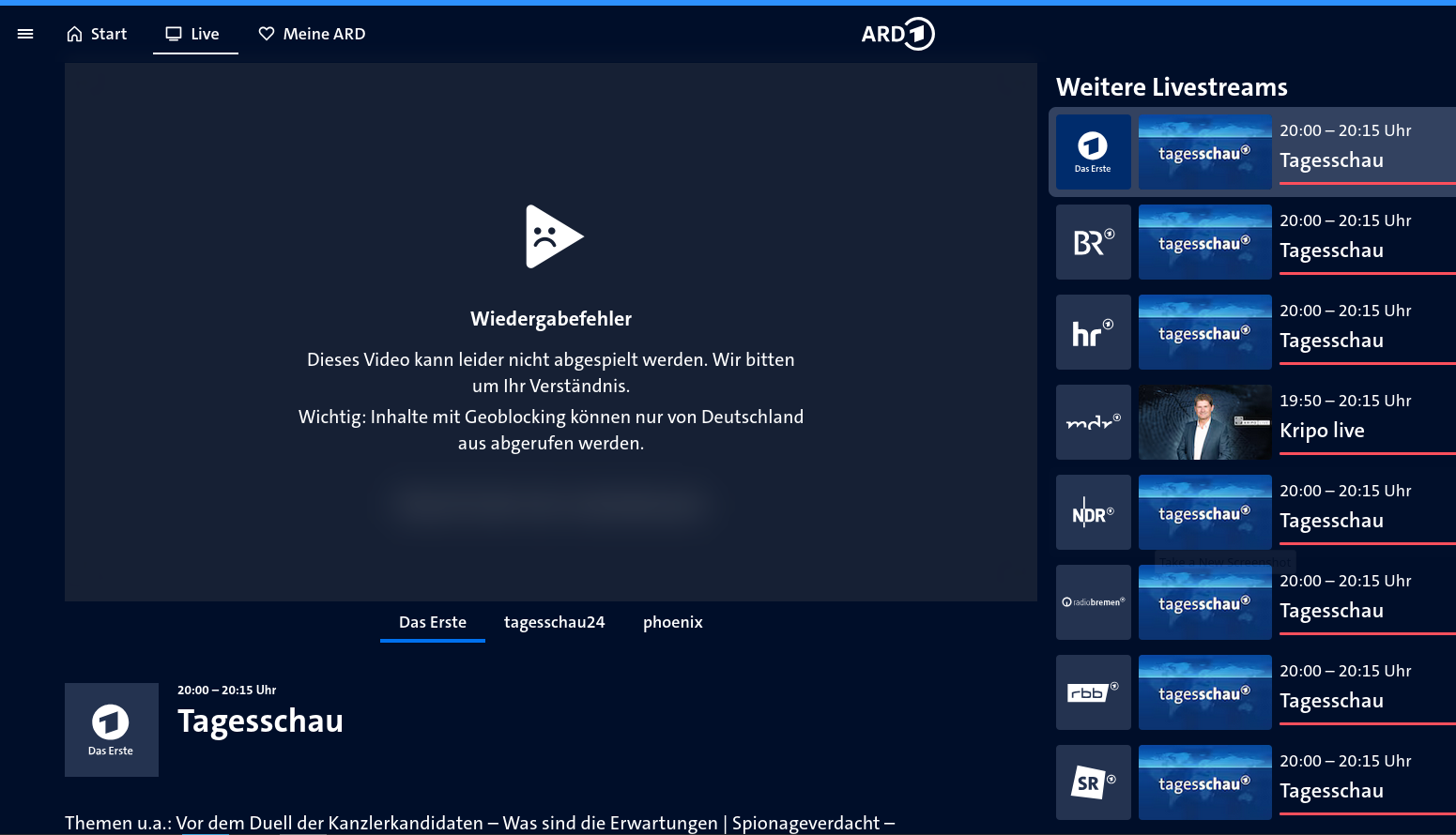Screen dimensions: 1456x835
Task: Select the rbb channel logo
Action: 1093,692
